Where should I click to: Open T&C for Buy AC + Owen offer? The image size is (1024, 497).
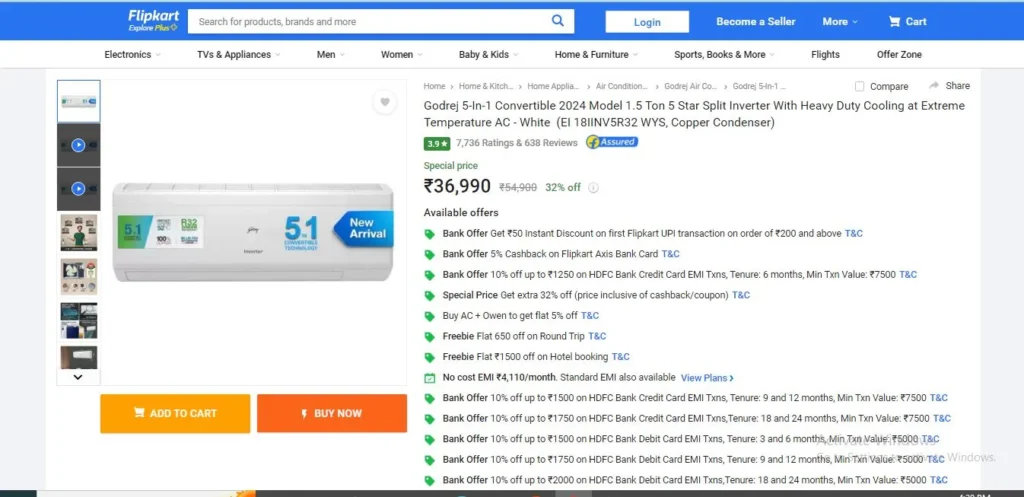[590, 315]
